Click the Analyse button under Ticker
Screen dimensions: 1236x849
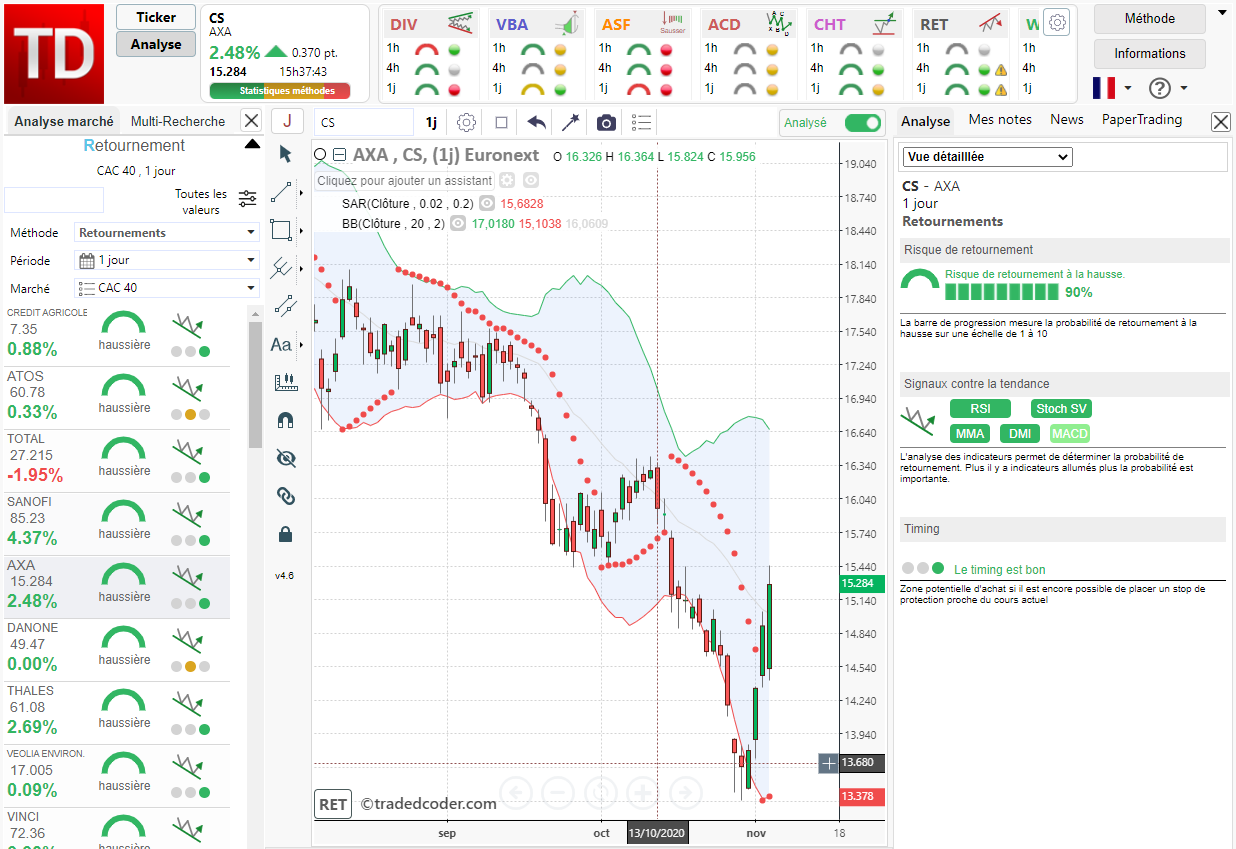[156, 44]
